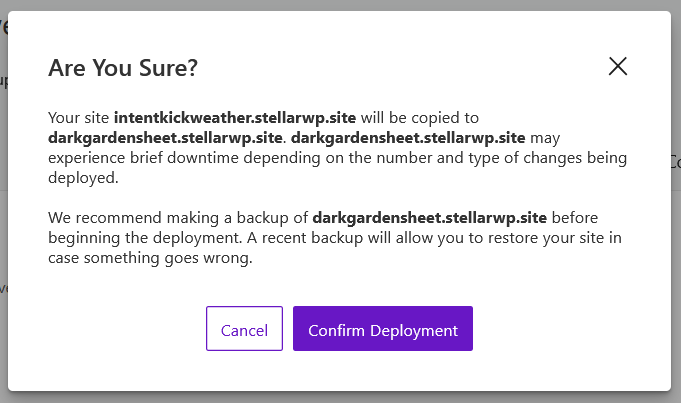Click the word "before" in the second paragraph
Viewport: 681px width, 403px height.
579,216
